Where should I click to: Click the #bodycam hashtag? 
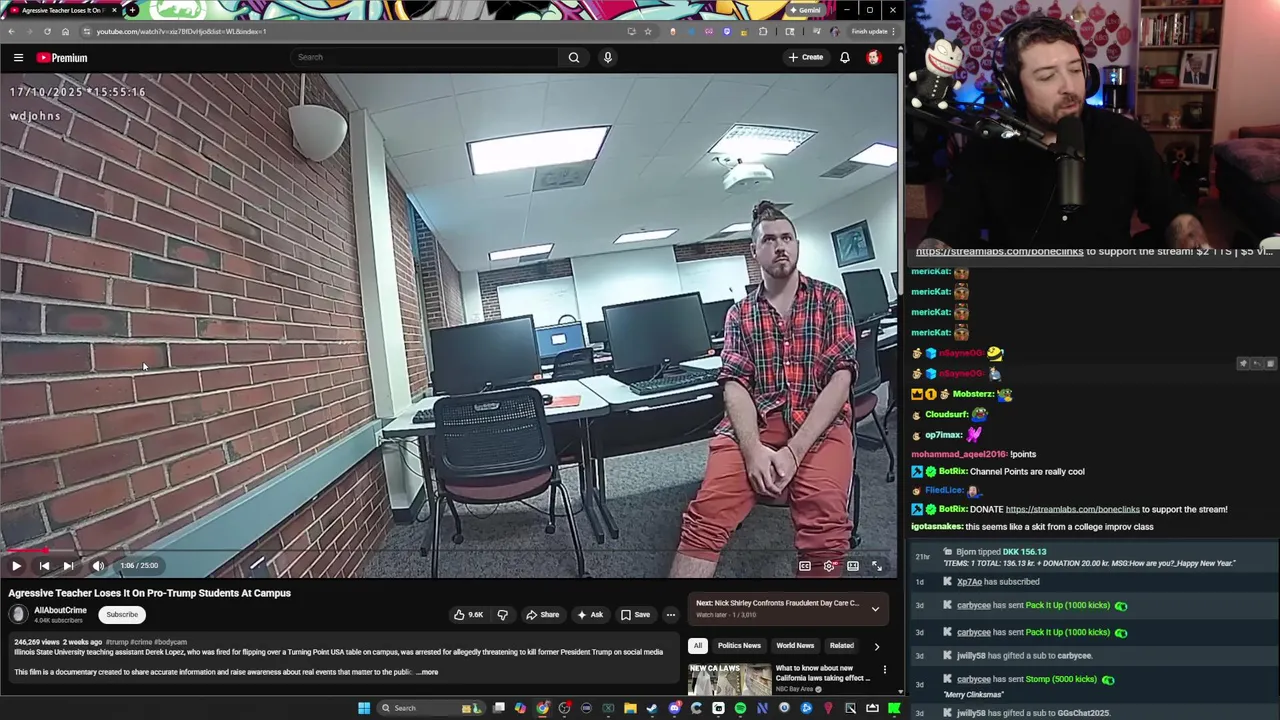[x=170, y=642]
